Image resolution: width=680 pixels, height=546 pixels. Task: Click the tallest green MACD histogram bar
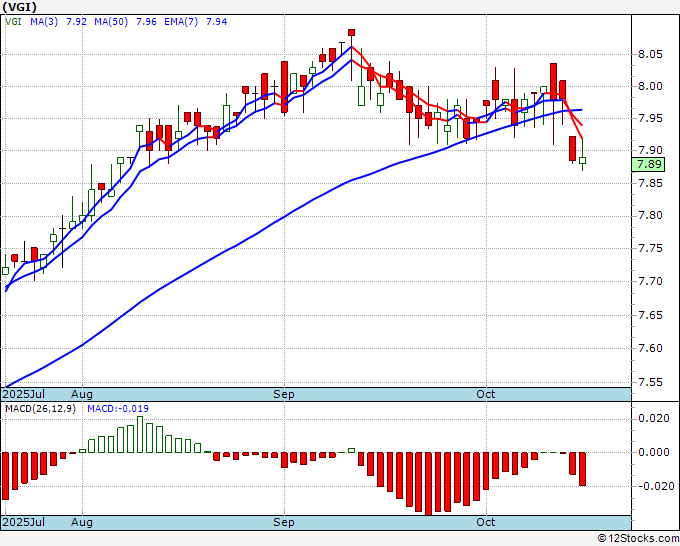[140, 435]
